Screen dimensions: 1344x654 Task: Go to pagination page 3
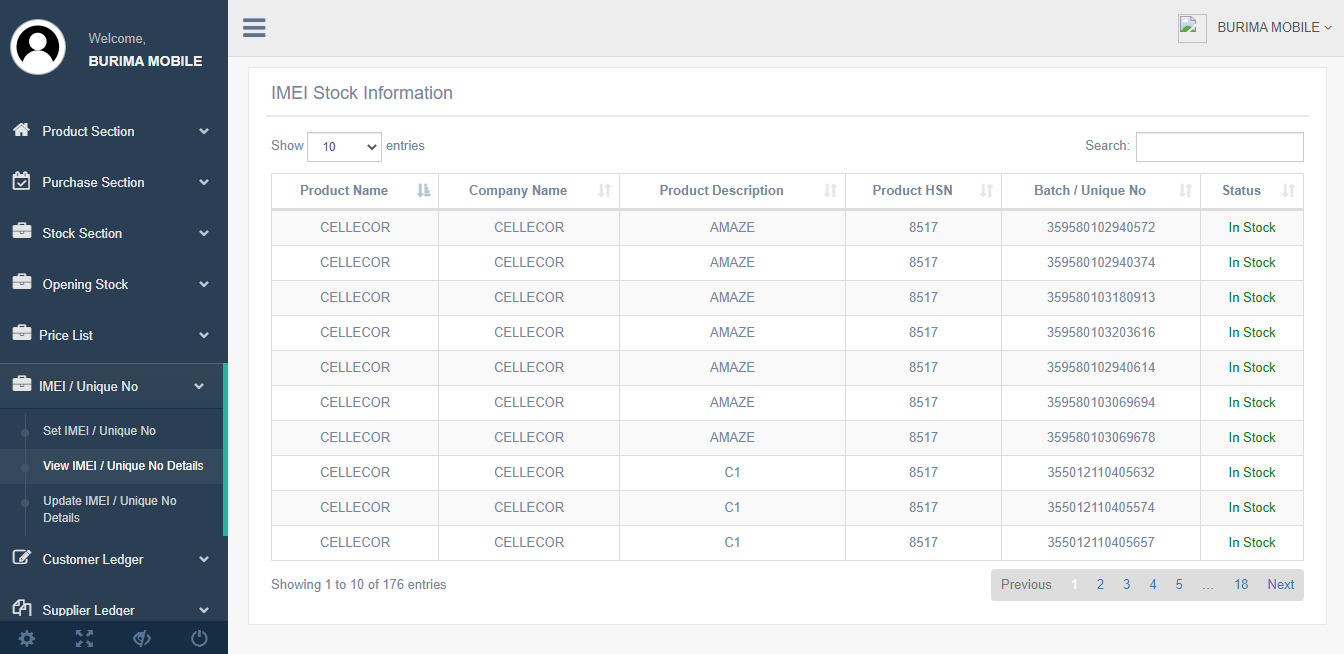coord(1126,585)
